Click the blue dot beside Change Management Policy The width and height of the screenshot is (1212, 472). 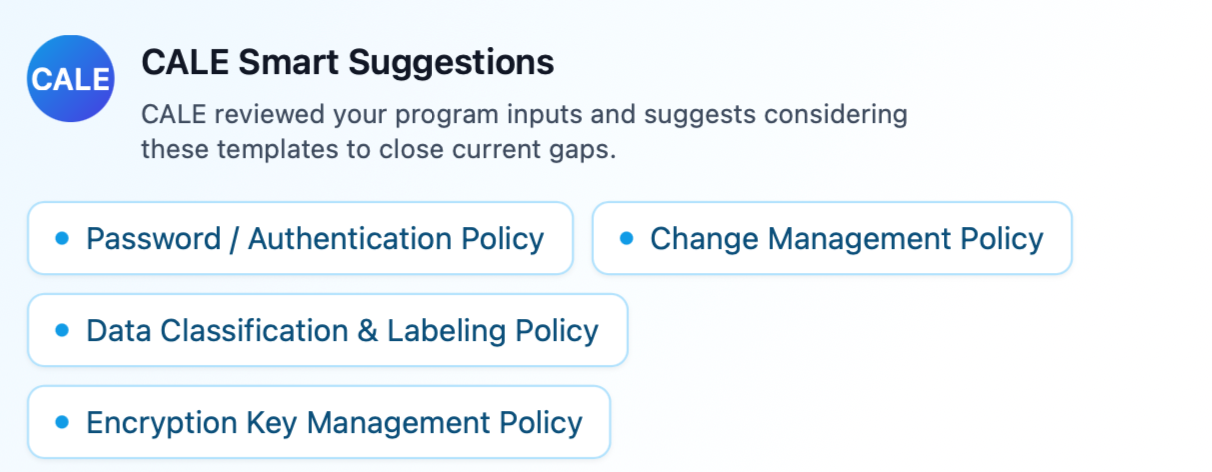coord(627,238)
